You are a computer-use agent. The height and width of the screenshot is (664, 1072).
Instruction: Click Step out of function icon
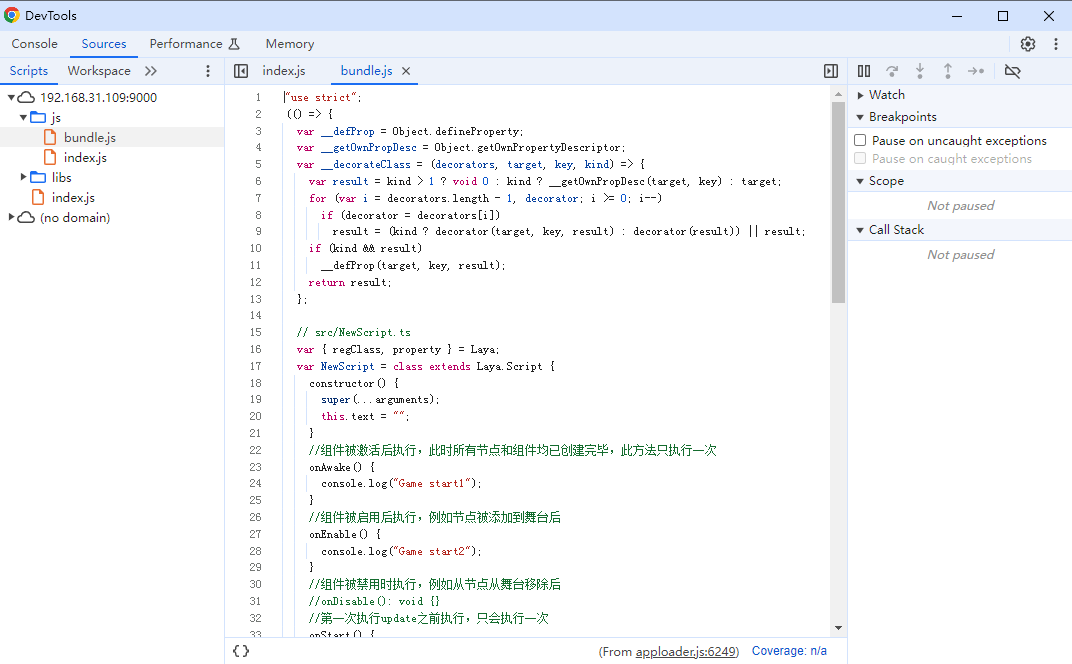coord(948,71)
